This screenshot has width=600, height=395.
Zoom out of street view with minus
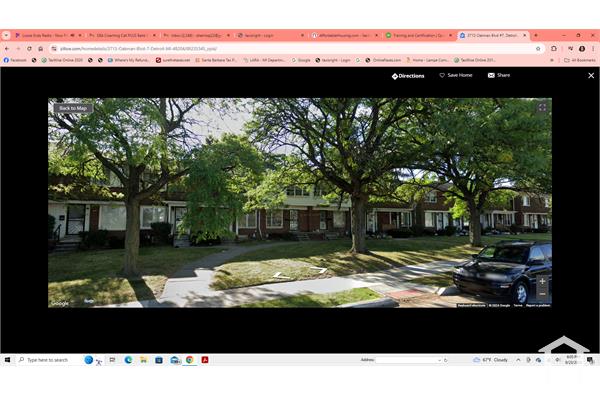[x=542, y=294]
